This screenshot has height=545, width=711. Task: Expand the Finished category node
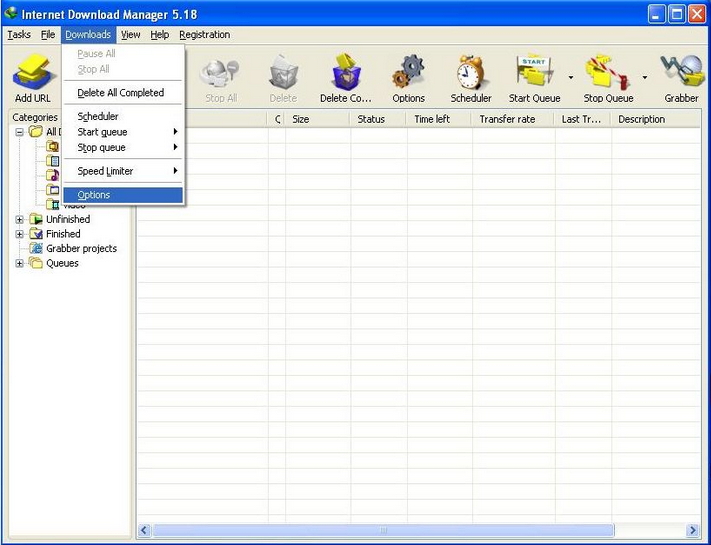[x=20, y=234]
